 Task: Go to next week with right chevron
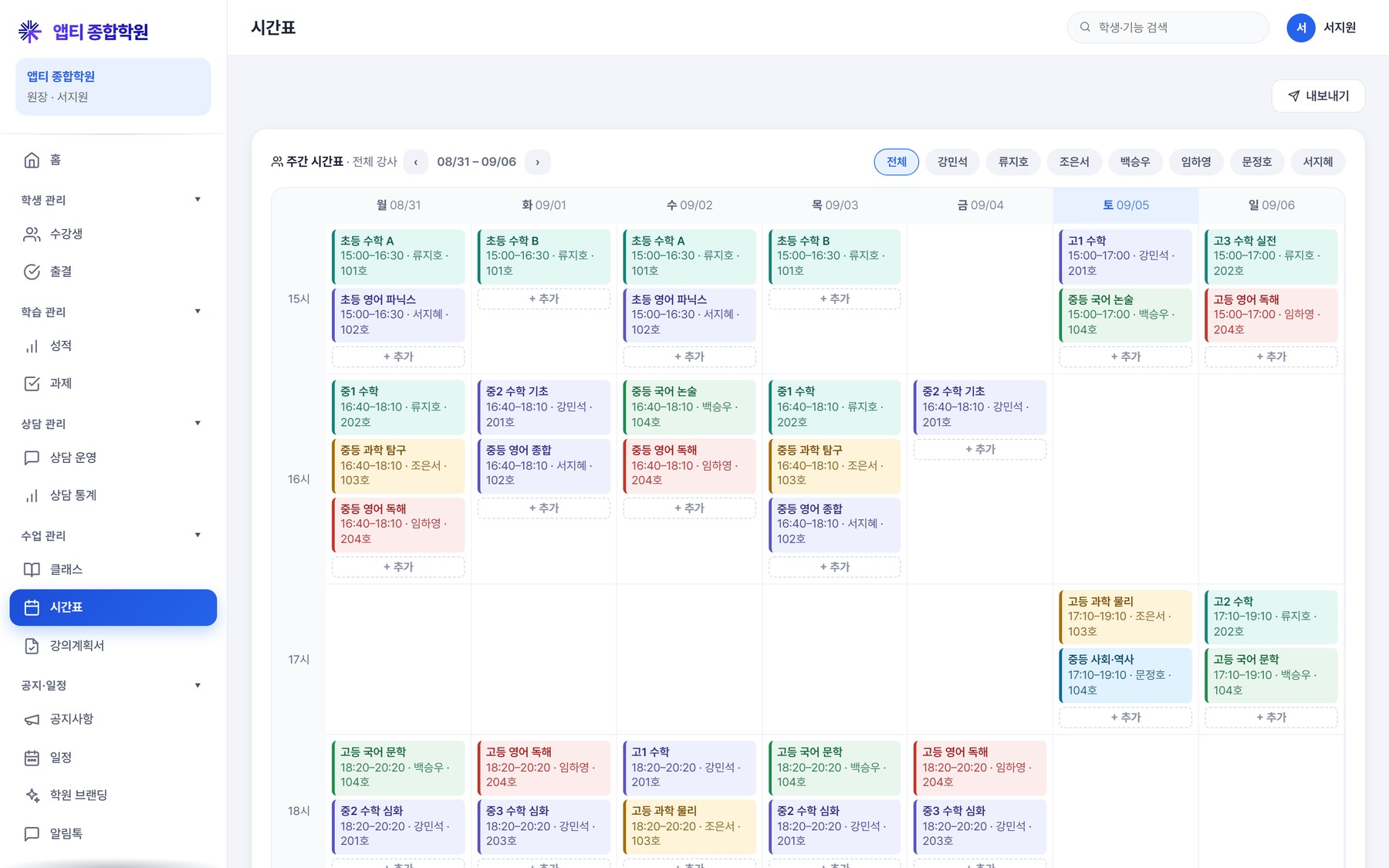click(538, 162)
